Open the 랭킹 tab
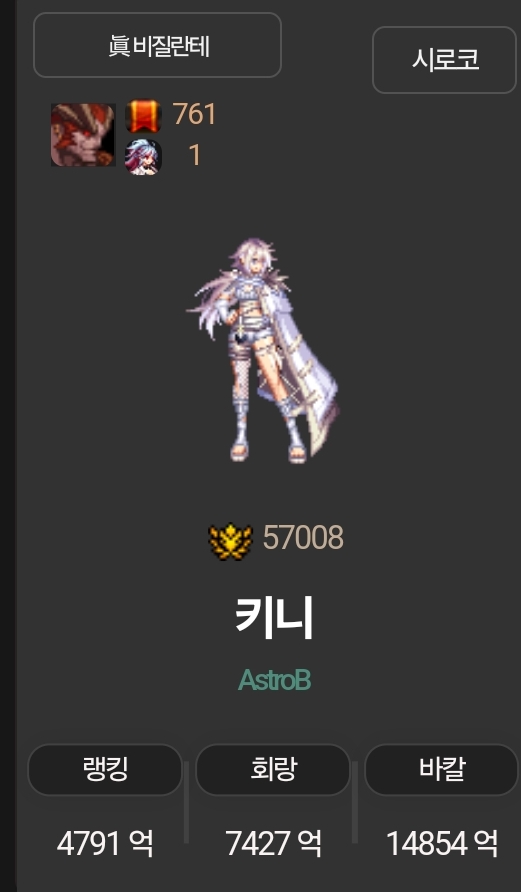This screenshot has height=892, width=521. [105, 770]
